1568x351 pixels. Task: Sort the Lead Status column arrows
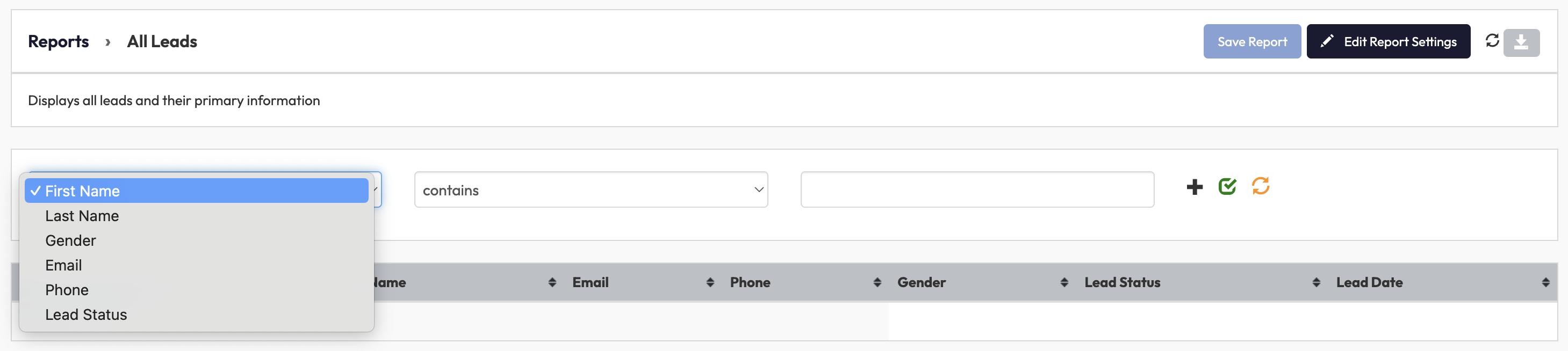tap(1316, 282)
